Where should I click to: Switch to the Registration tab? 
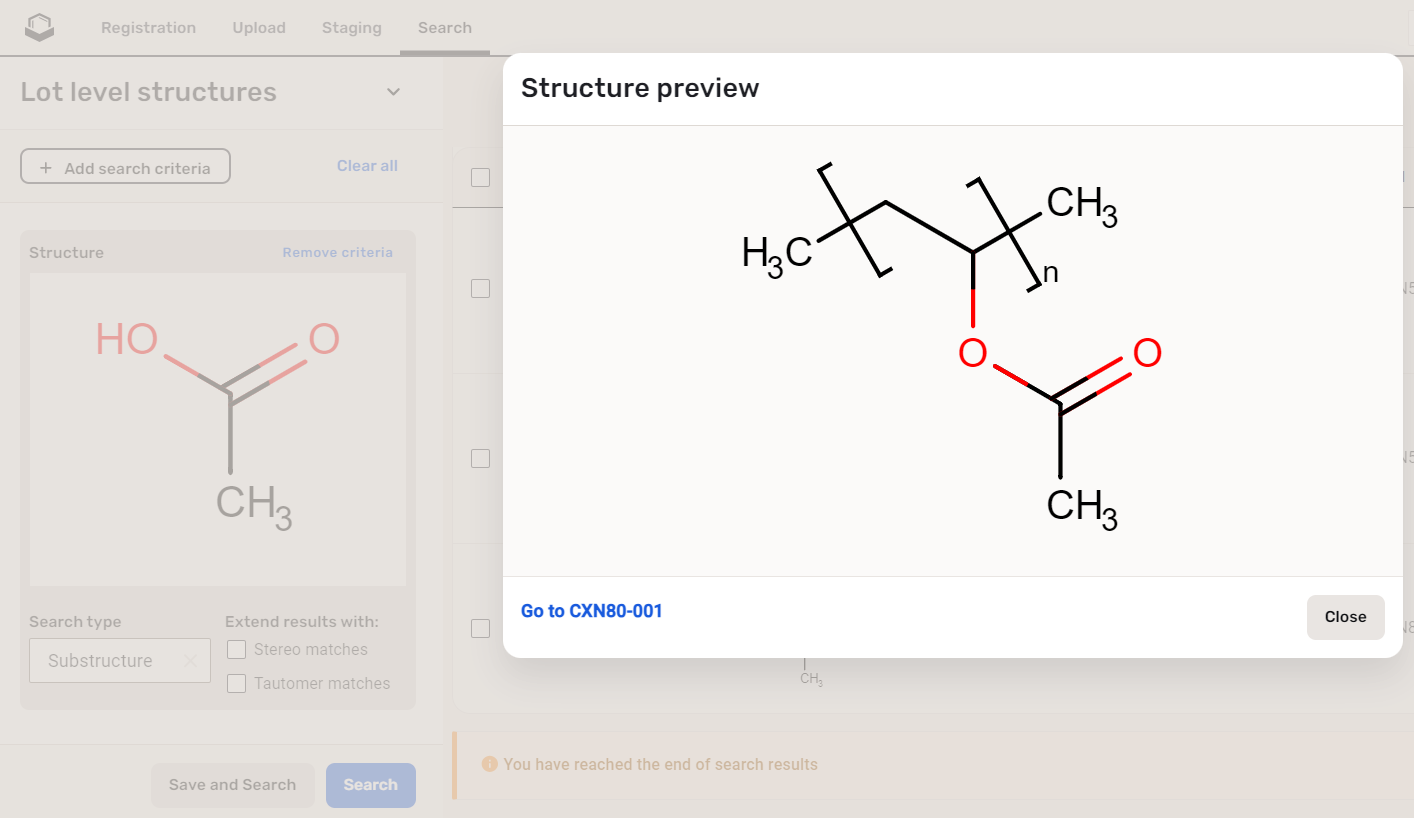[x=148, y=27]
